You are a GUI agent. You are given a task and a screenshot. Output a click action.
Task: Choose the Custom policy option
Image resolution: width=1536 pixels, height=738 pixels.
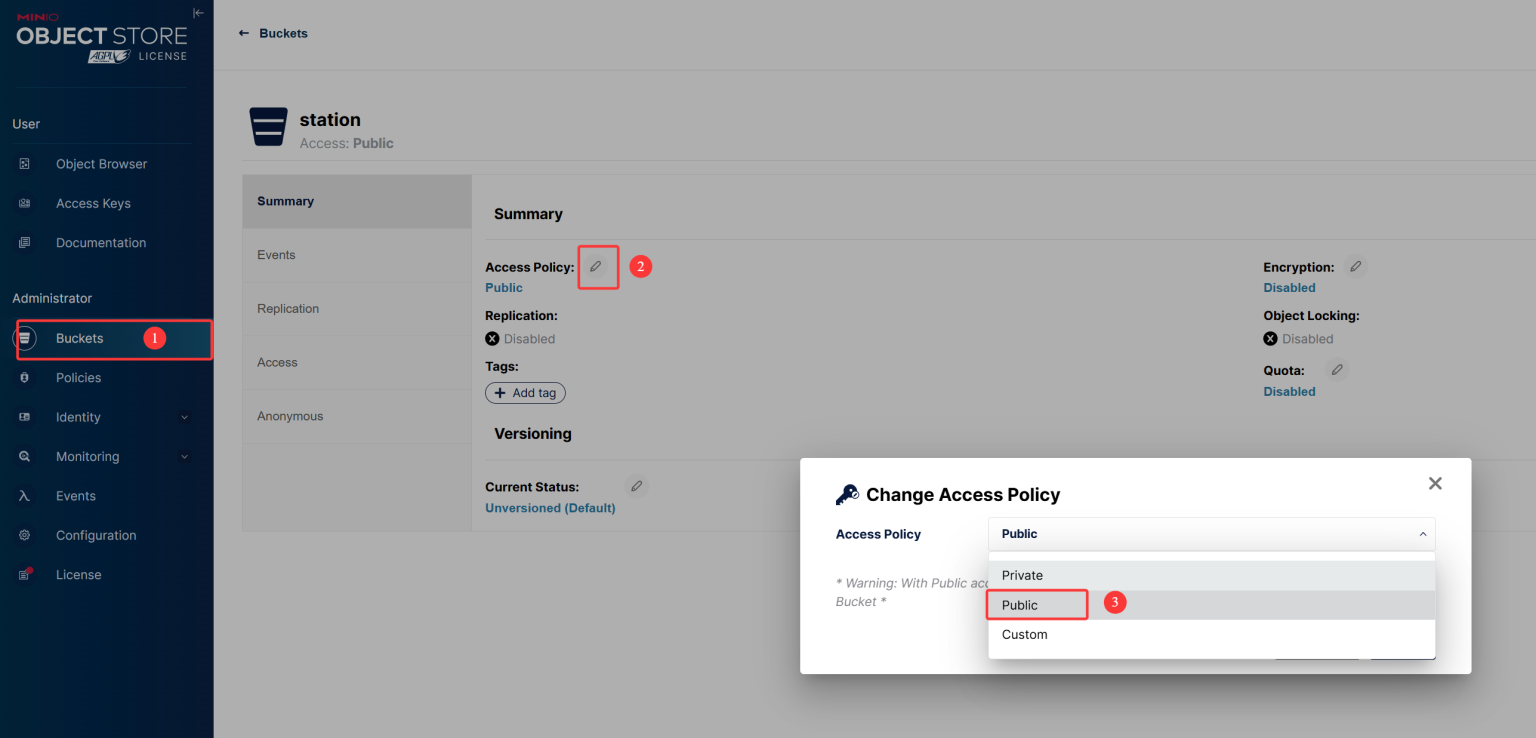click(1211, 634)
